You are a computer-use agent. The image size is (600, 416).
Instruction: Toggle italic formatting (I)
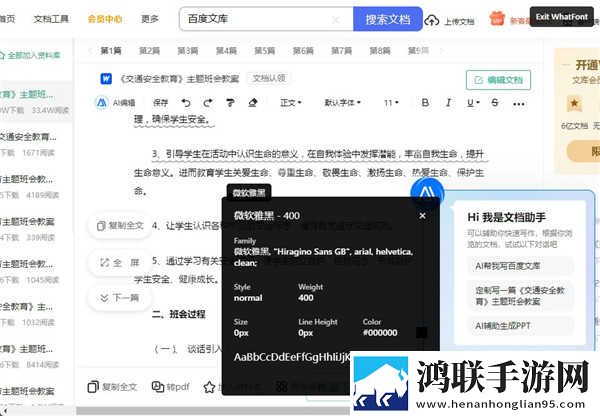448,103
